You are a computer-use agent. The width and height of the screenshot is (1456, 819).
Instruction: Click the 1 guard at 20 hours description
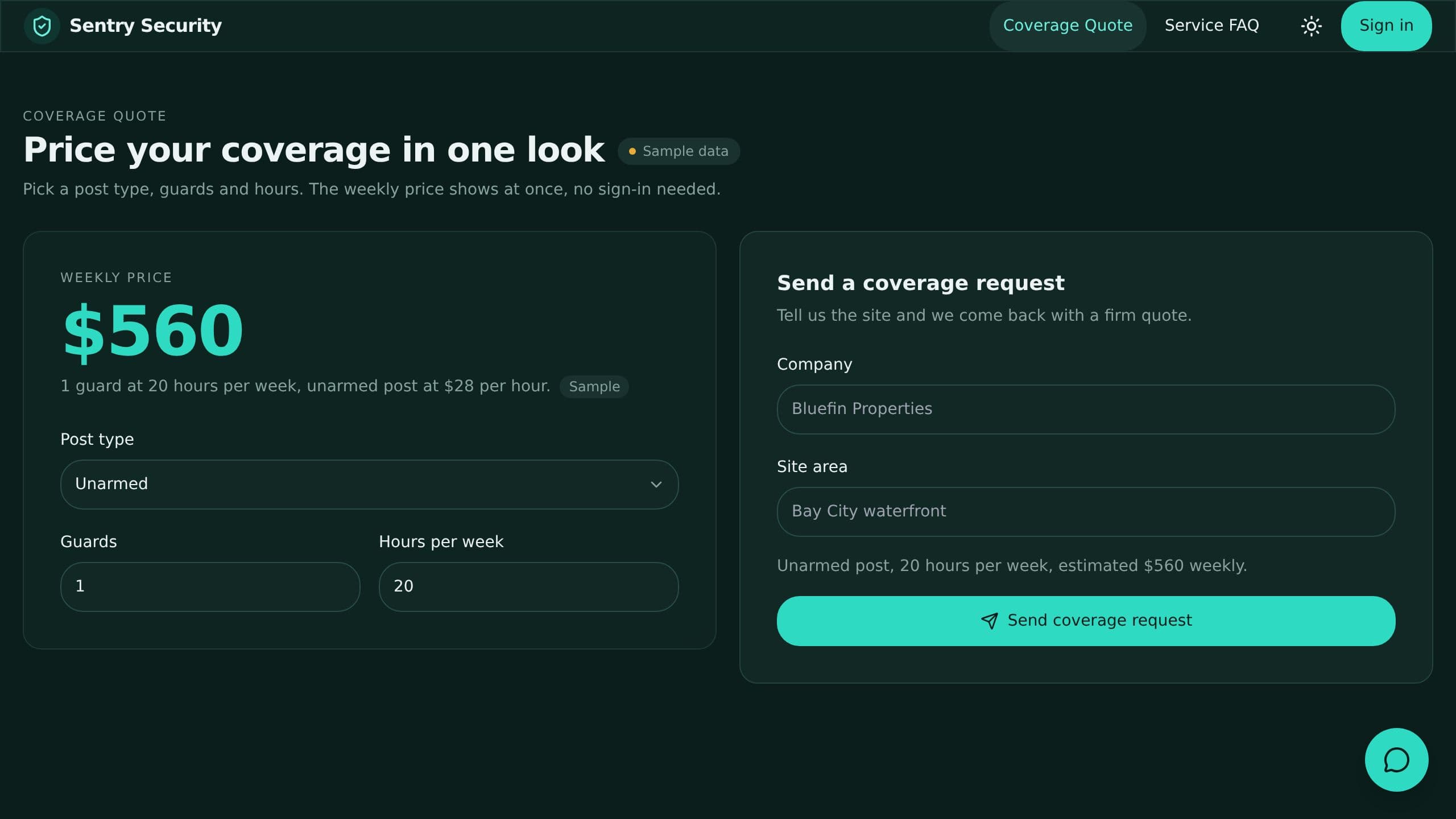point(305,386)
